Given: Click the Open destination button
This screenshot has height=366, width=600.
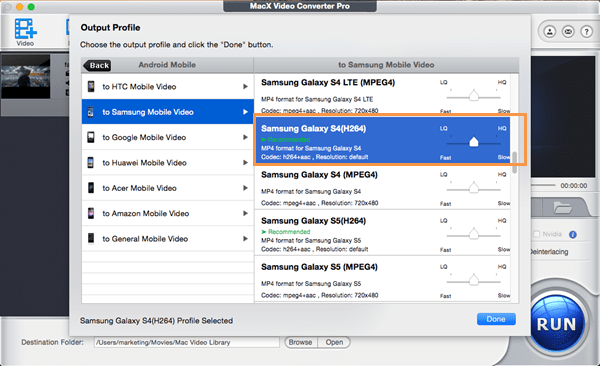Looking at the screenshot, I should coord(334,342).
